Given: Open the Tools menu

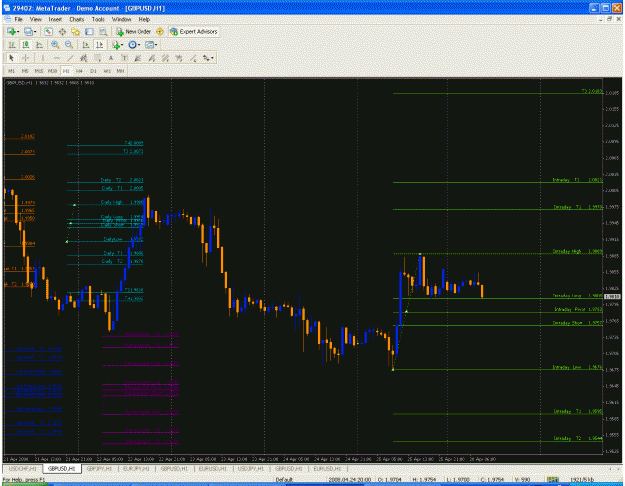Looking at the screenshot, I should [98, 19].
